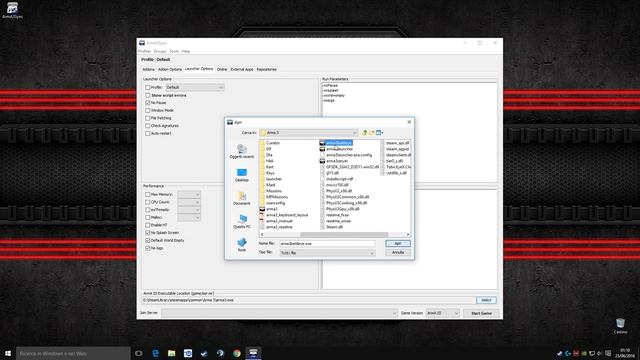
Task: Click the Select button for executable location
Action: click(486, 300)
